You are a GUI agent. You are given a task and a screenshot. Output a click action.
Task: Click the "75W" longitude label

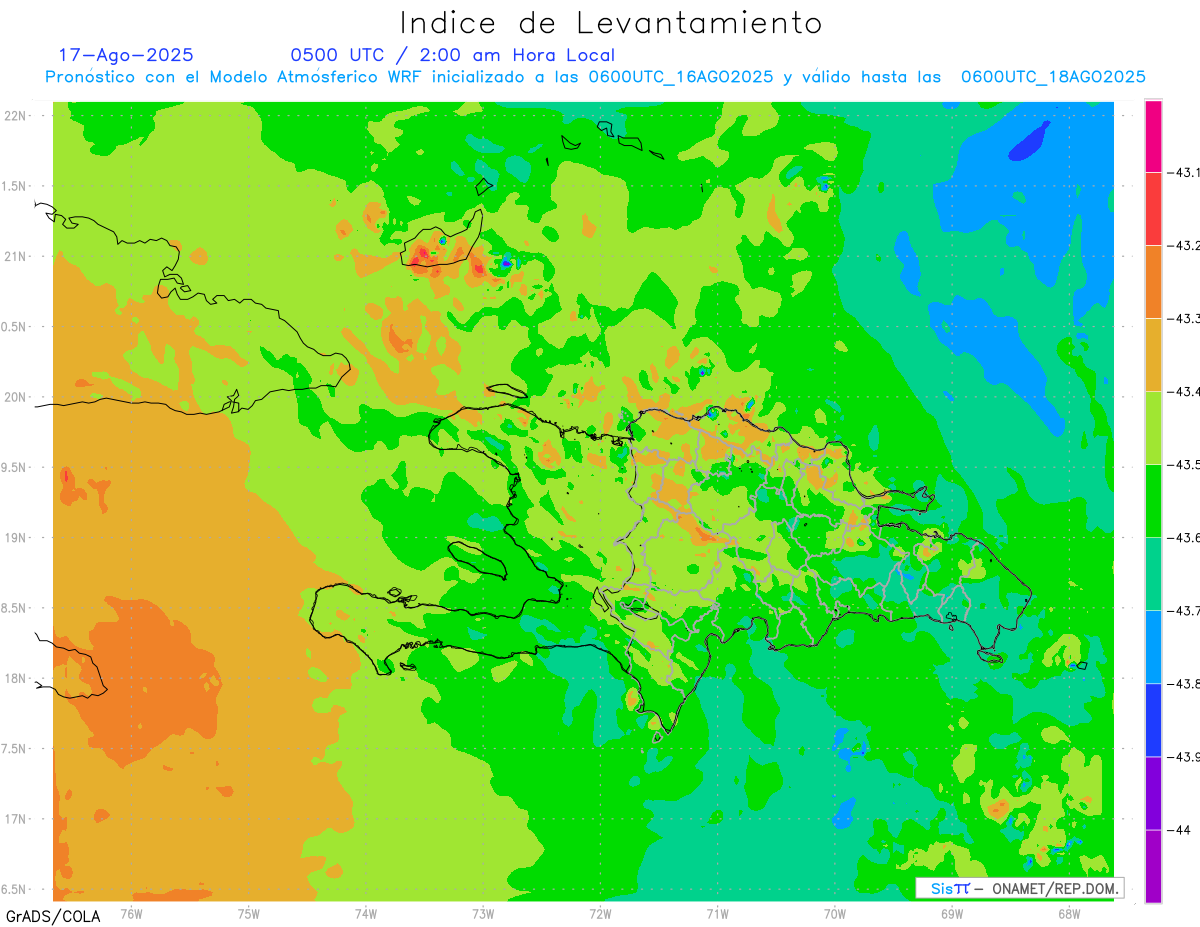(249, 913)
